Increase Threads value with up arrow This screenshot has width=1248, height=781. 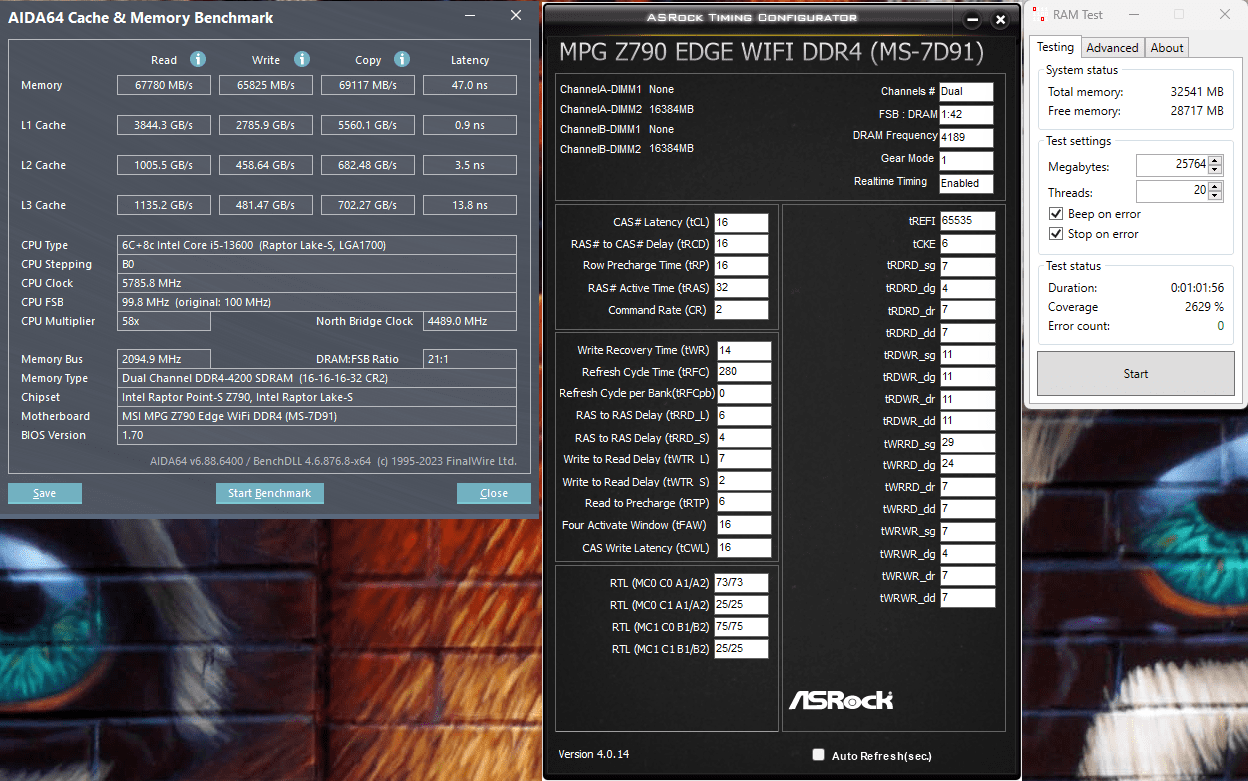pyautogui.click(x=1215, y=186)
